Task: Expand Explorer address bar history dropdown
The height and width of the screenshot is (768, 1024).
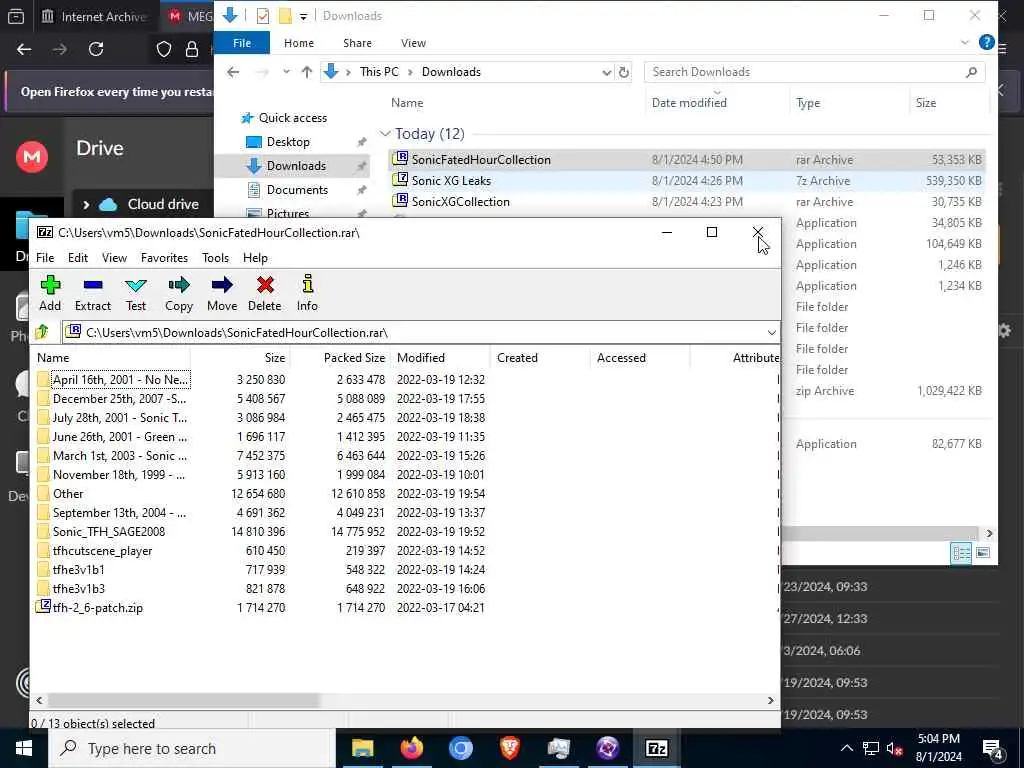Action: (x=606, y=72)
